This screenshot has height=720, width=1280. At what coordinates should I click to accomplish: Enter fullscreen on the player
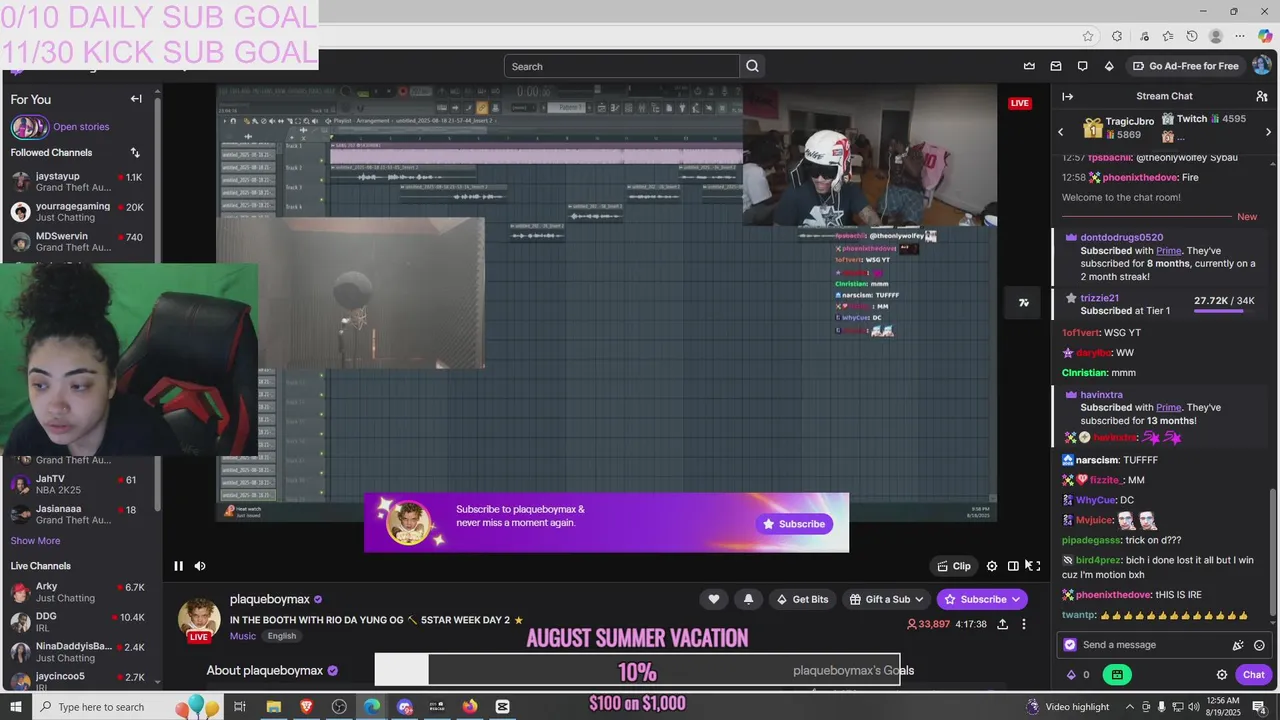pos(1035,566)
